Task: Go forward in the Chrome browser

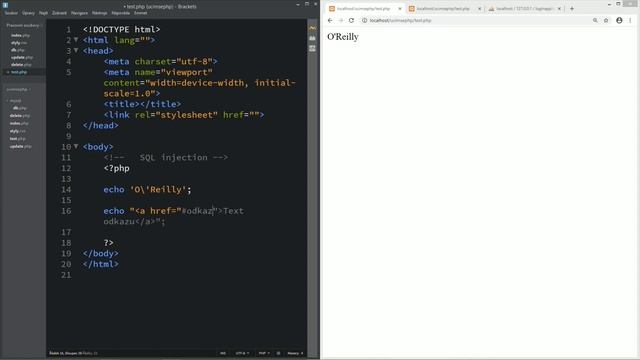Action: point(341,20)
